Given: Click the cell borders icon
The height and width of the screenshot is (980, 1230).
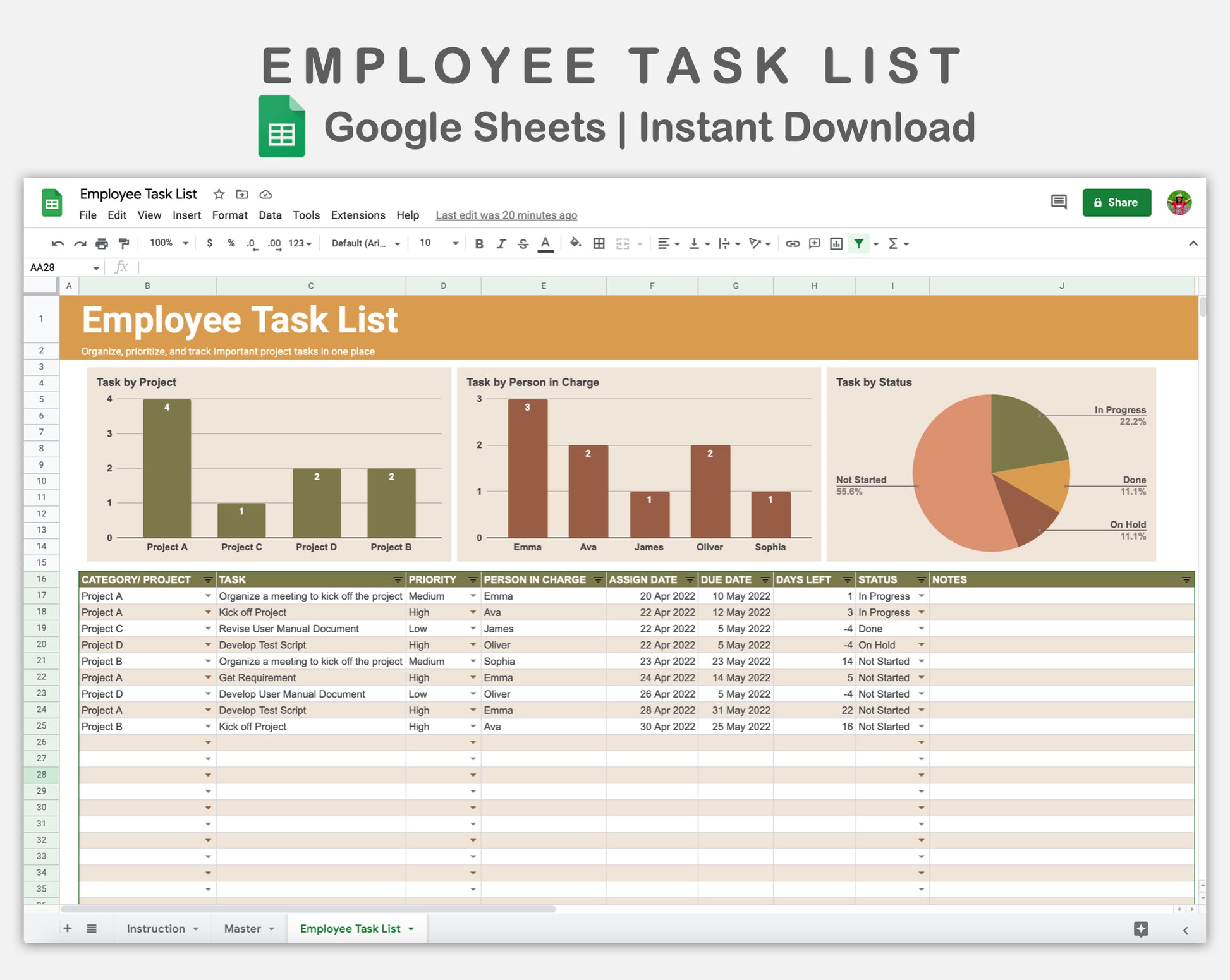Looking at the screenshot, I should (x=599, y=243).
